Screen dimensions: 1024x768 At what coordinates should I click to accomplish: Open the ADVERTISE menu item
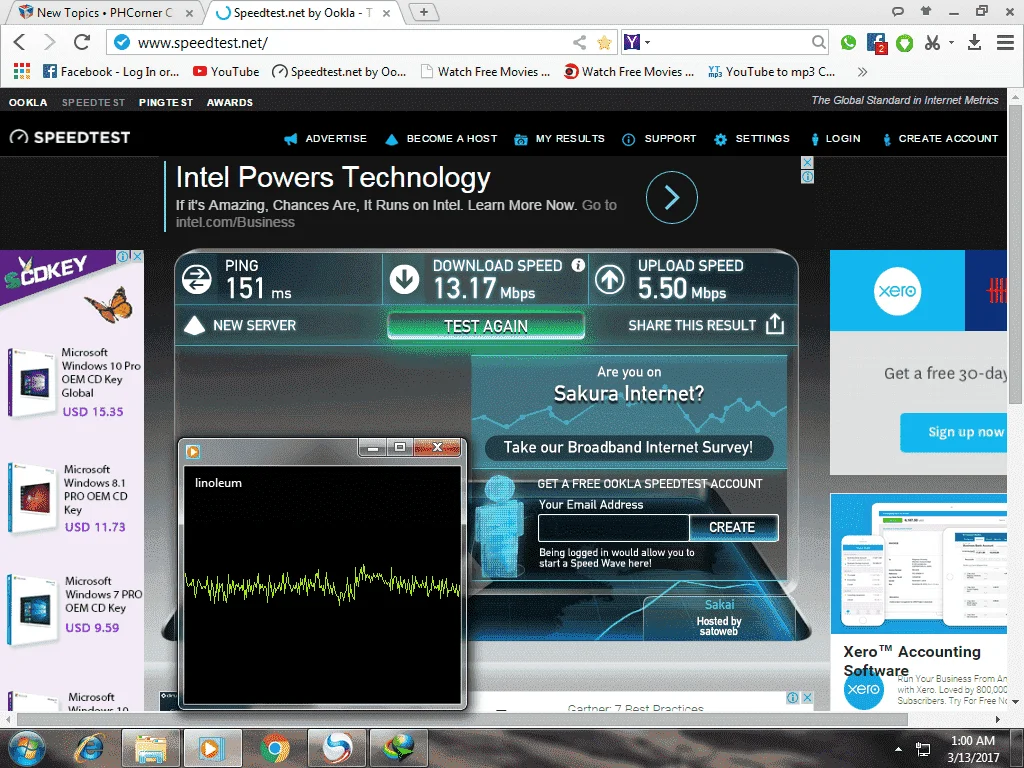pos(326,138)
